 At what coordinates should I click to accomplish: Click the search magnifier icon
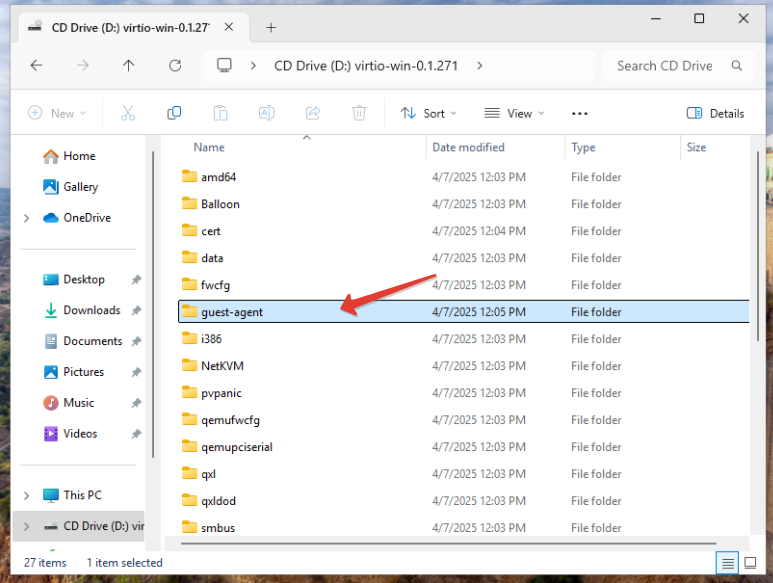click(737, 66)
